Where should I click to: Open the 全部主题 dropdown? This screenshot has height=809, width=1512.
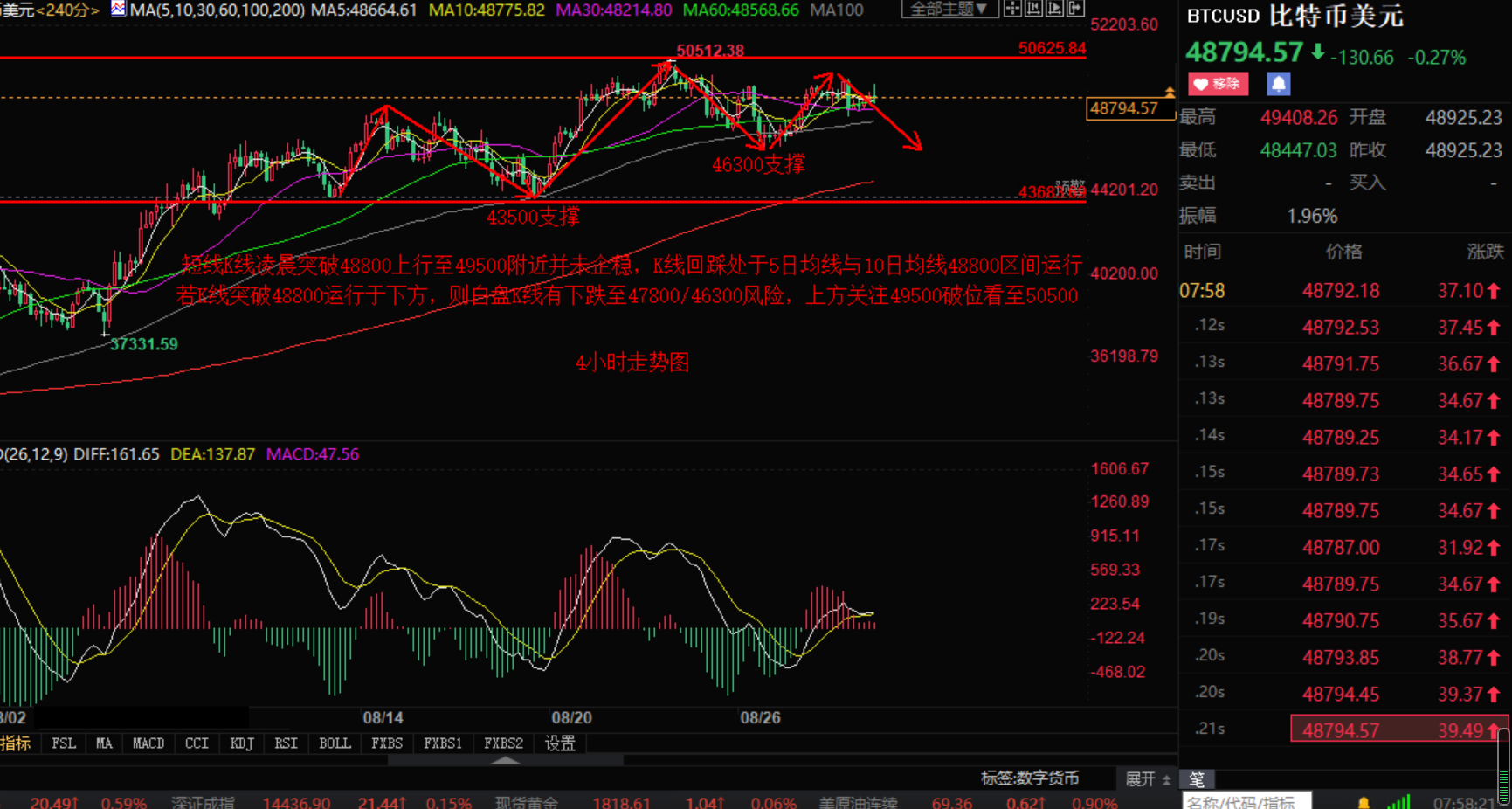pos(949,9)
